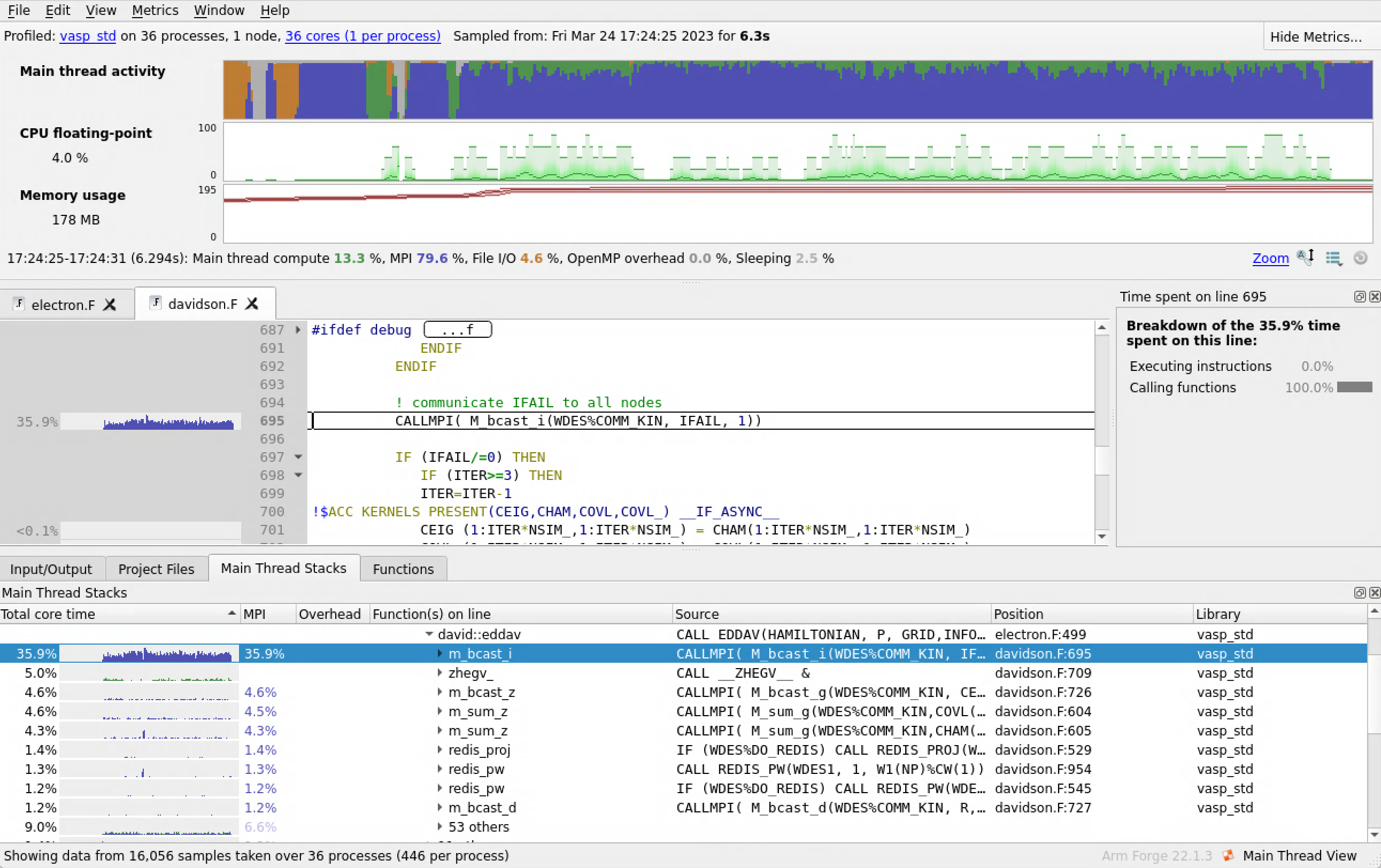Open the Metrics menu
The height and width of the screenshot is (868, 1381).
pyautogui.click(x=155, y=10)
